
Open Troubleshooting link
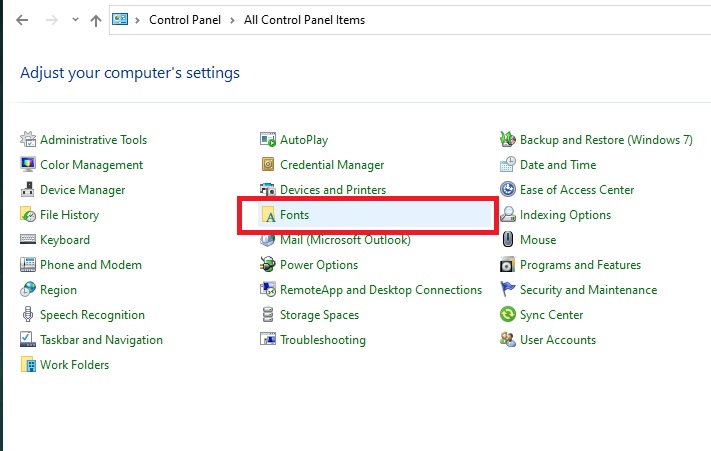[323, 339]
